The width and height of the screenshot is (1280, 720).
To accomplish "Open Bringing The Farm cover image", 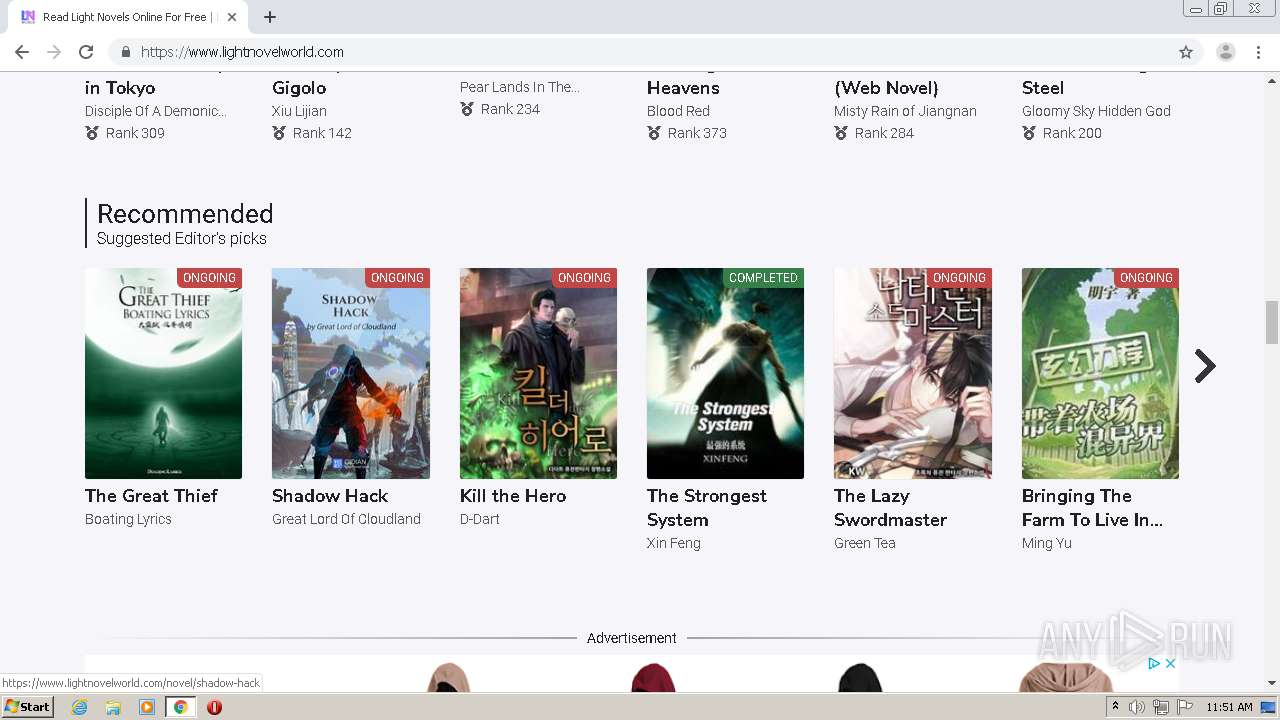I will tap(1100, 373).
